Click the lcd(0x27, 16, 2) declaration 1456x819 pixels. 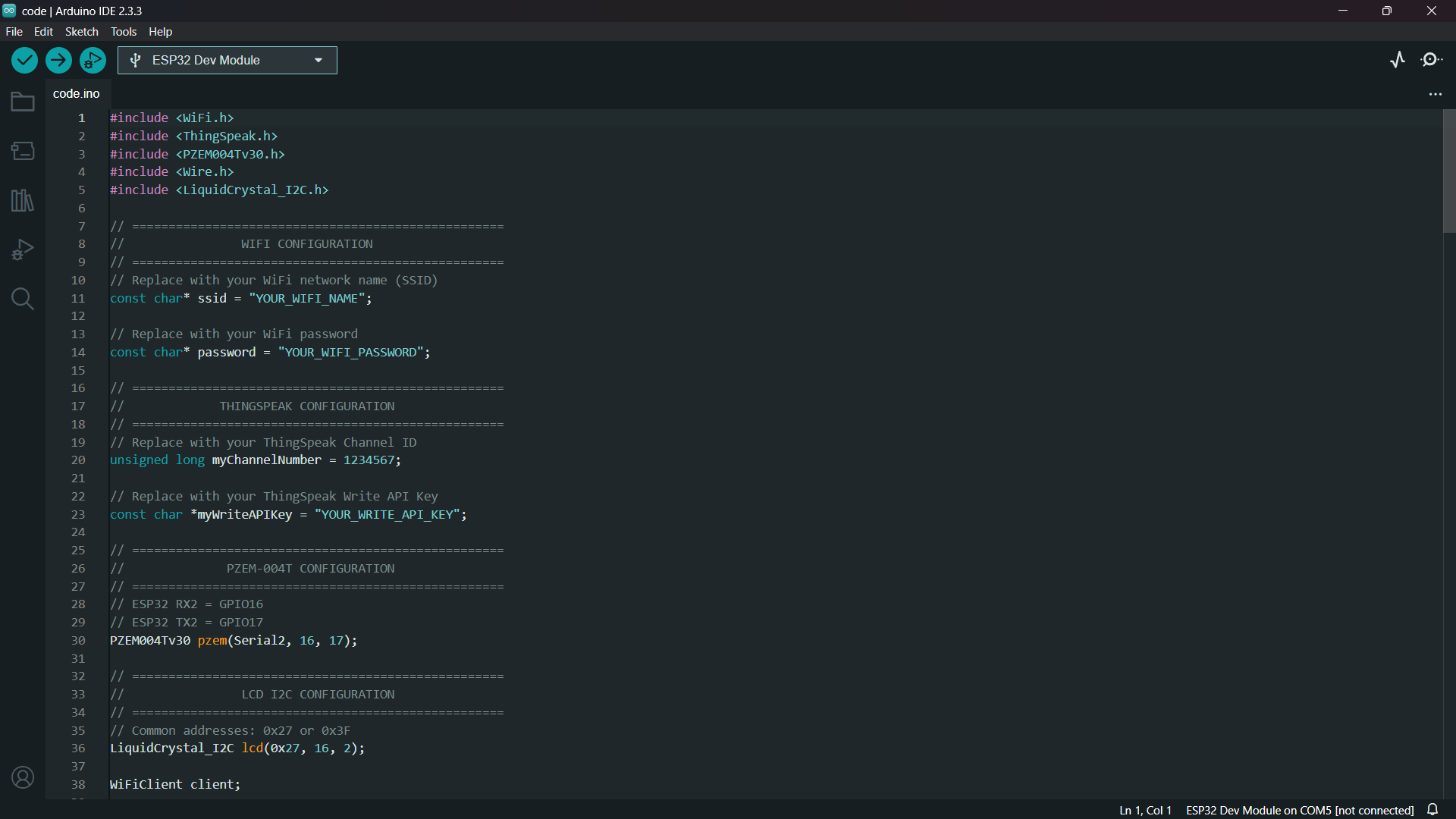pyautogui.click(x=303, y=748)
